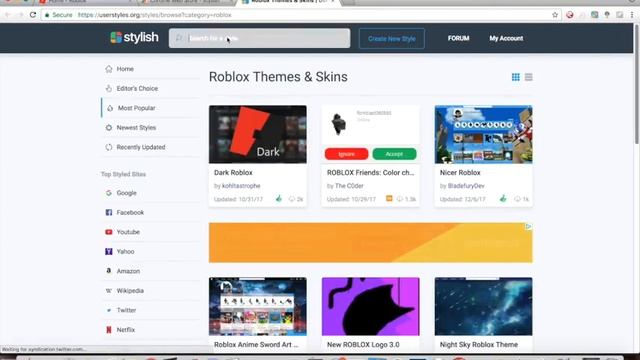The image size is (640, 360).
Task: Open Netflix styles link
Action: click(126, 330)
